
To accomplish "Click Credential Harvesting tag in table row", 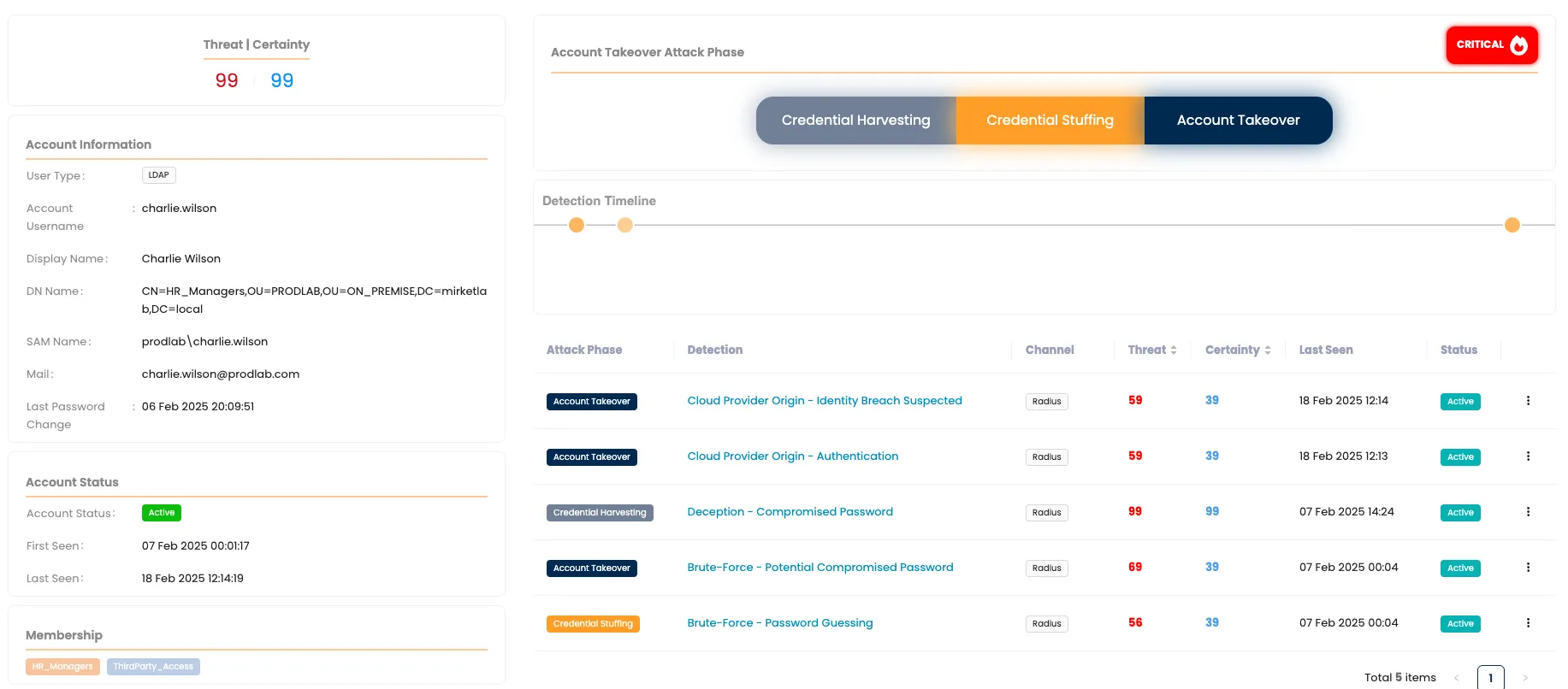I will (x=600, y=513).
